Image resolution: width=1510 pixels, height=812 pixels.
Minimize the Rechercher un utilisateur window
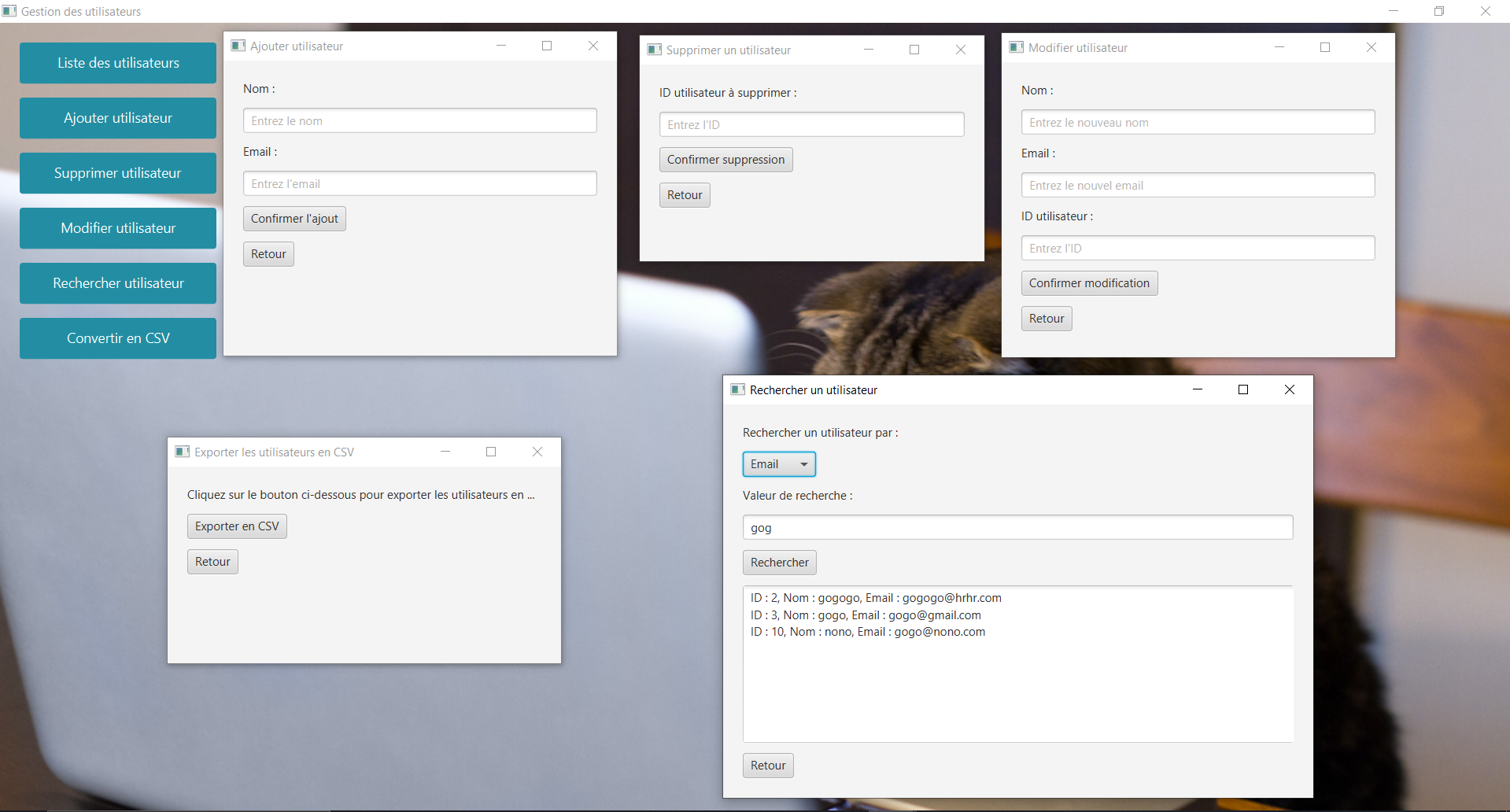pyautogui.click(x=1197, y=389)
